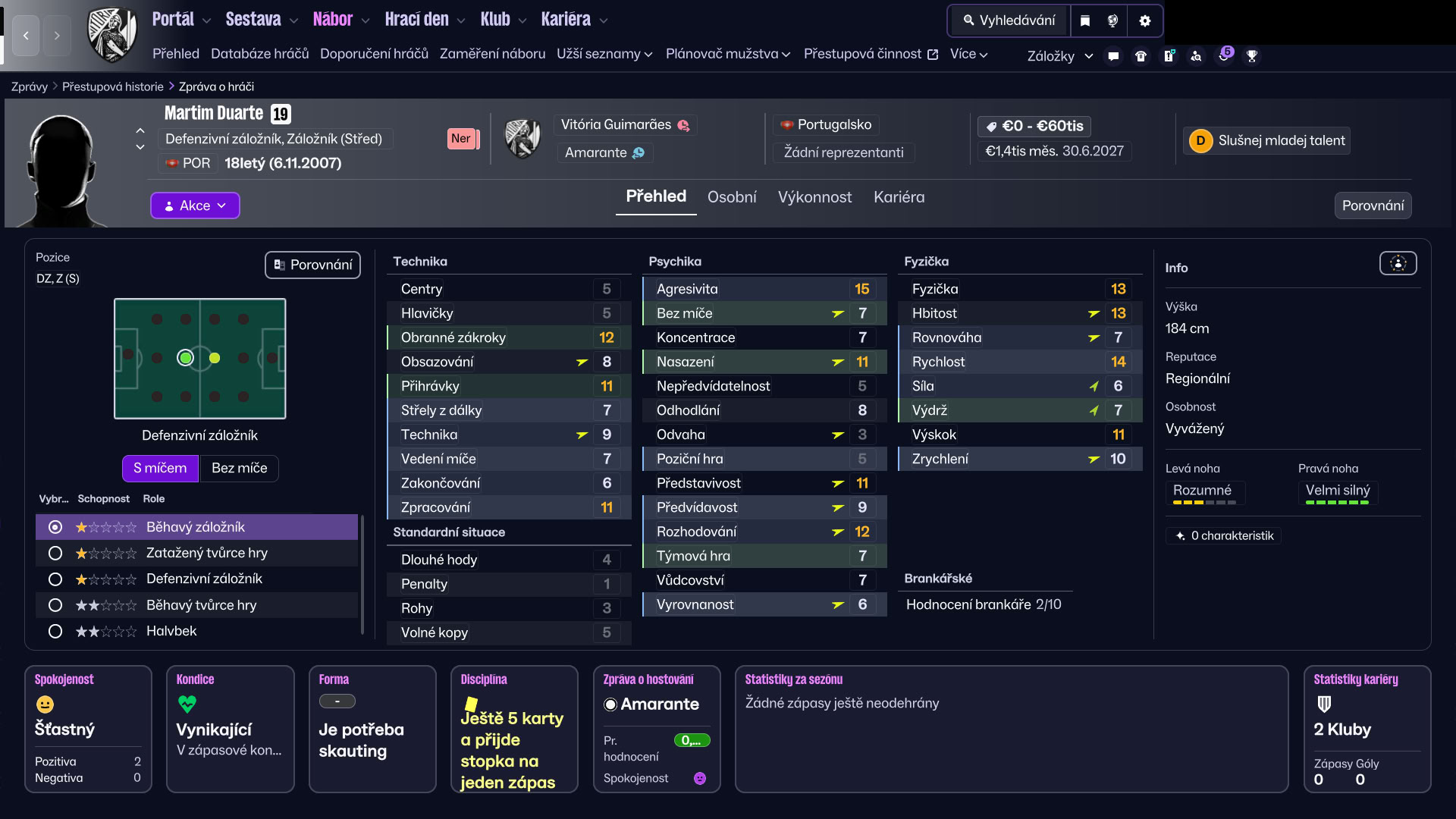Switch to the Kariéra player tab
This screenshot has width=1456, height=819.
click(899, 197)
